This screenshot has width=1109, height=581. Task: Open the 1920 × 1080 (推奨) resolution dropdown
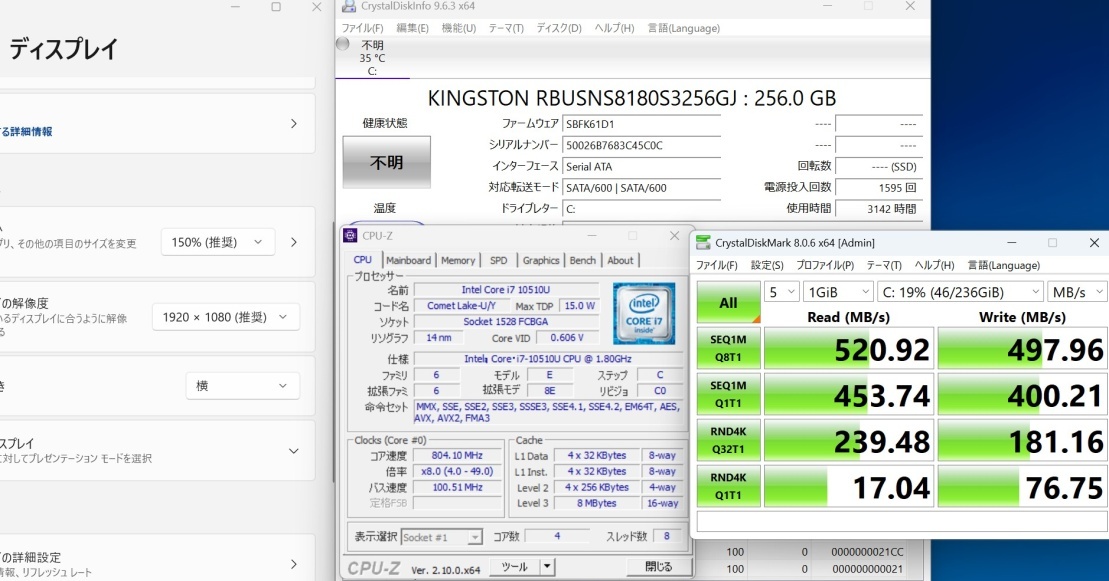click(x=226, y=317)
